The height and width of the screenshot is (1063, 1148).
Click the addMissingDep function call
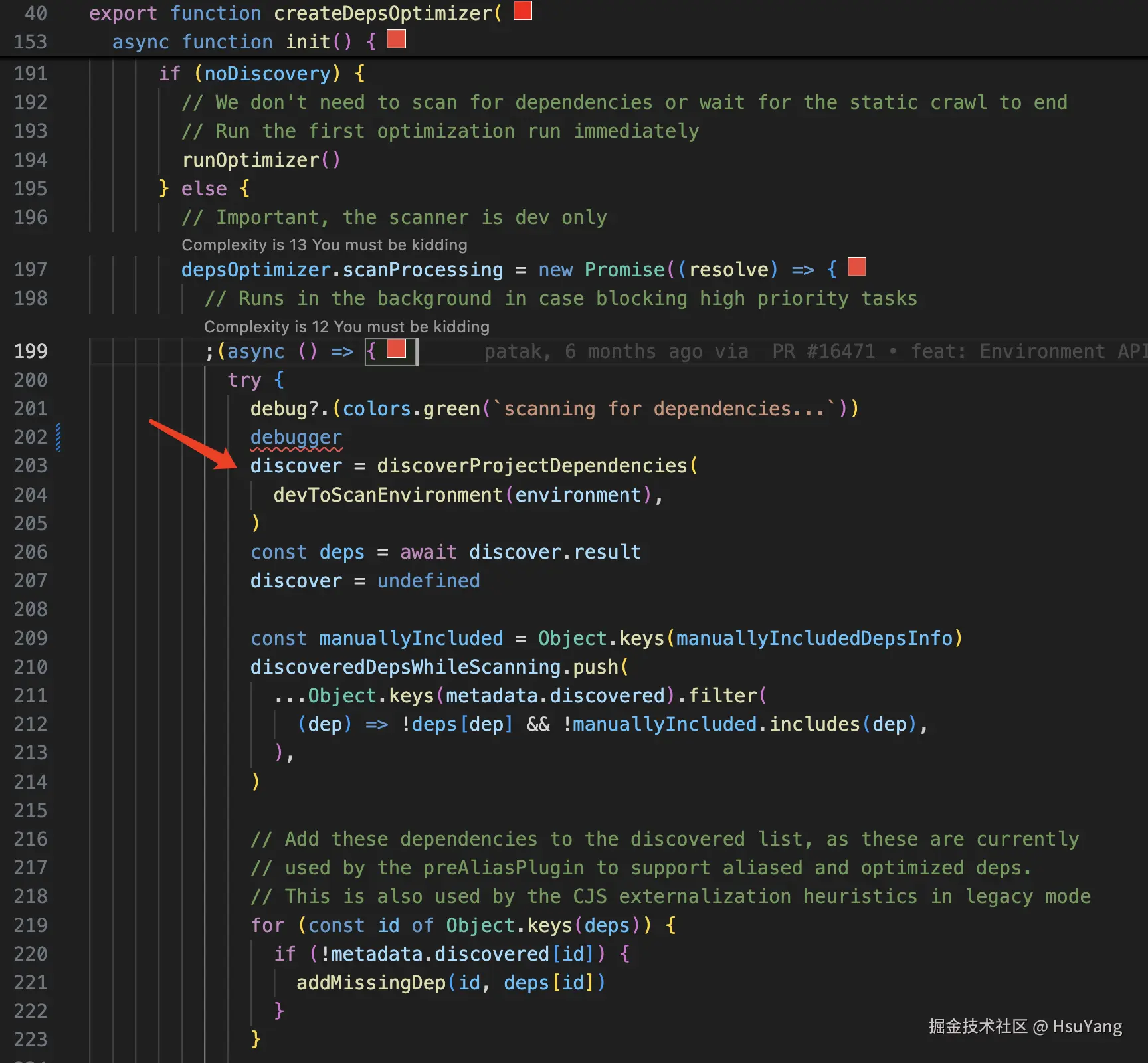coord(371,983)
